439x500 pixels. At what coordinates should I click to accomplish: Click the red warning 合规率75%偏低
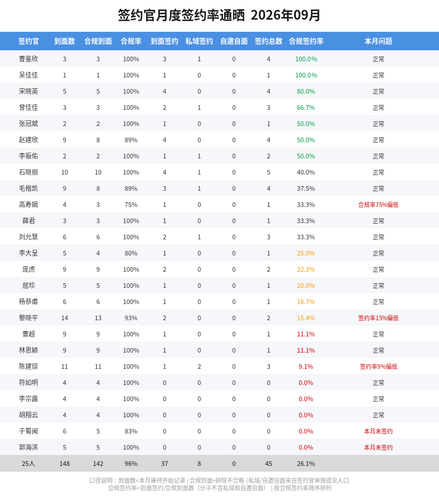[x=378, y=205]
